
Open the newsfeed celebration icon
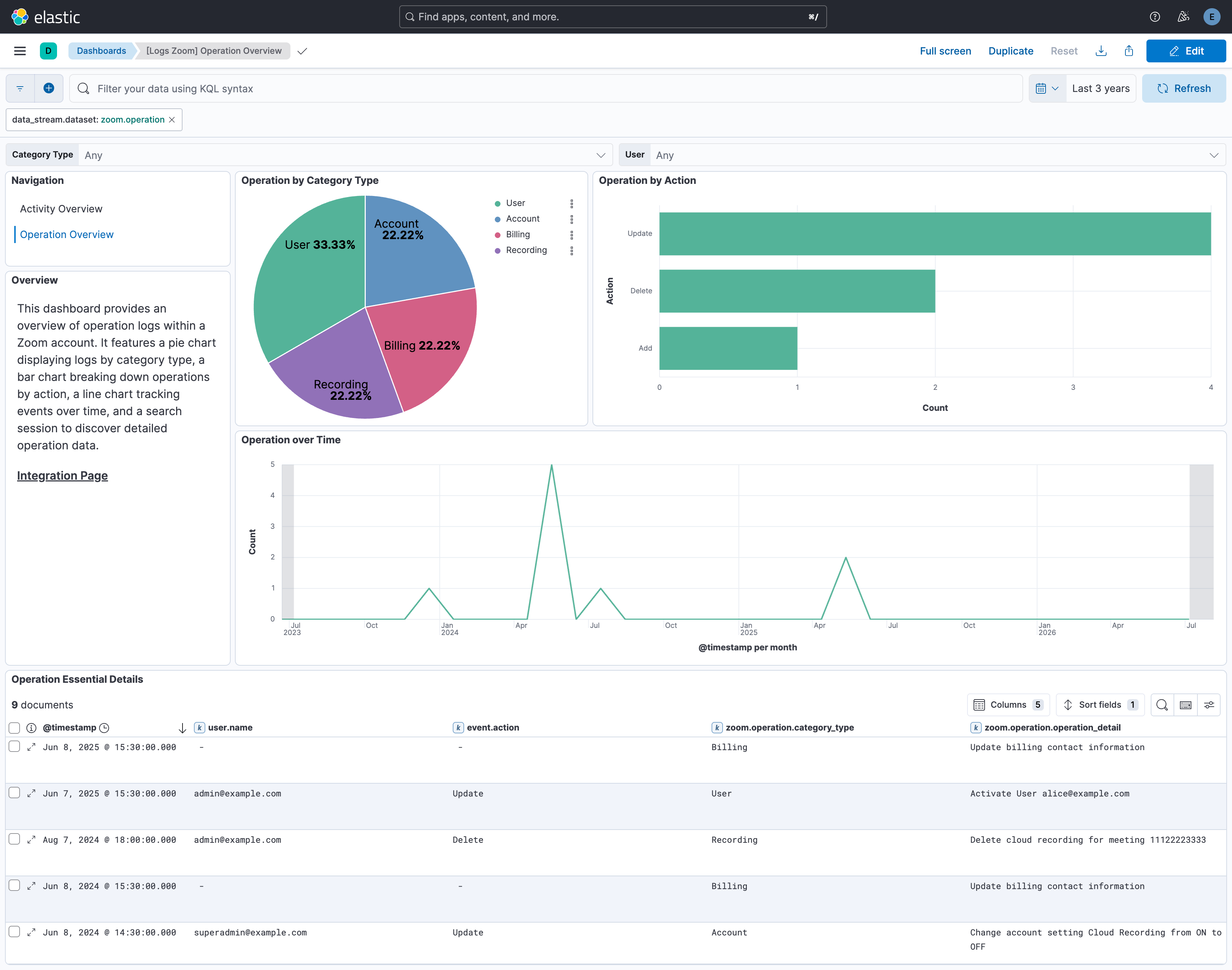click(x=1183, y=17)
